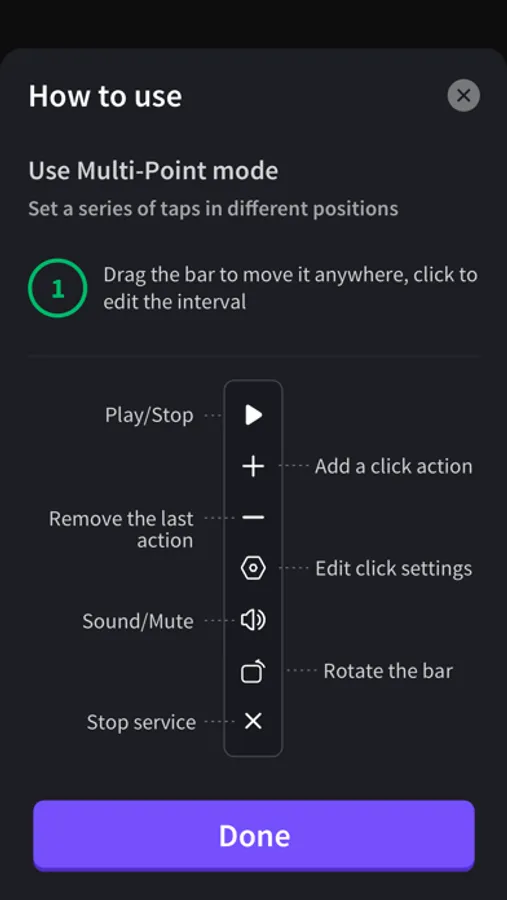
Task: Click the How to use title
Action: point(105,95)
